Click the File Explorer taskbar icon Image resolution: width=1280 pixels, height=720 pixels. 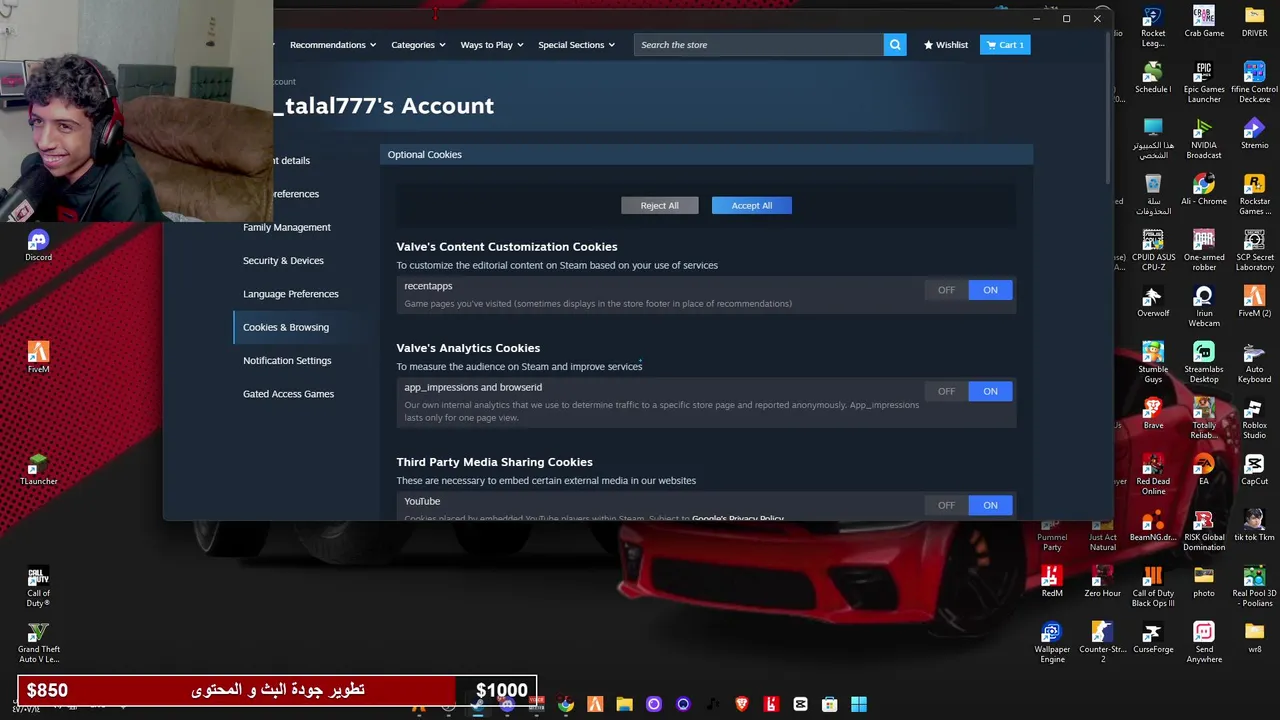tap(624, 704)
